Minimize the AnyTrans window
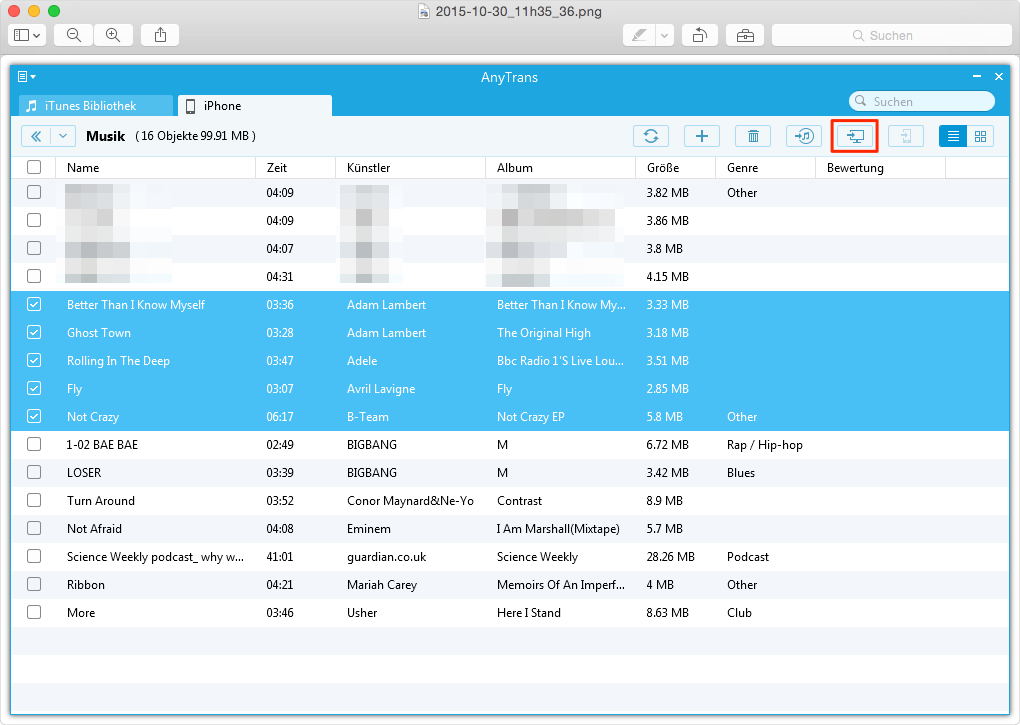The image size is (1020, 725). pyautogui.click(x=976, y=77)
